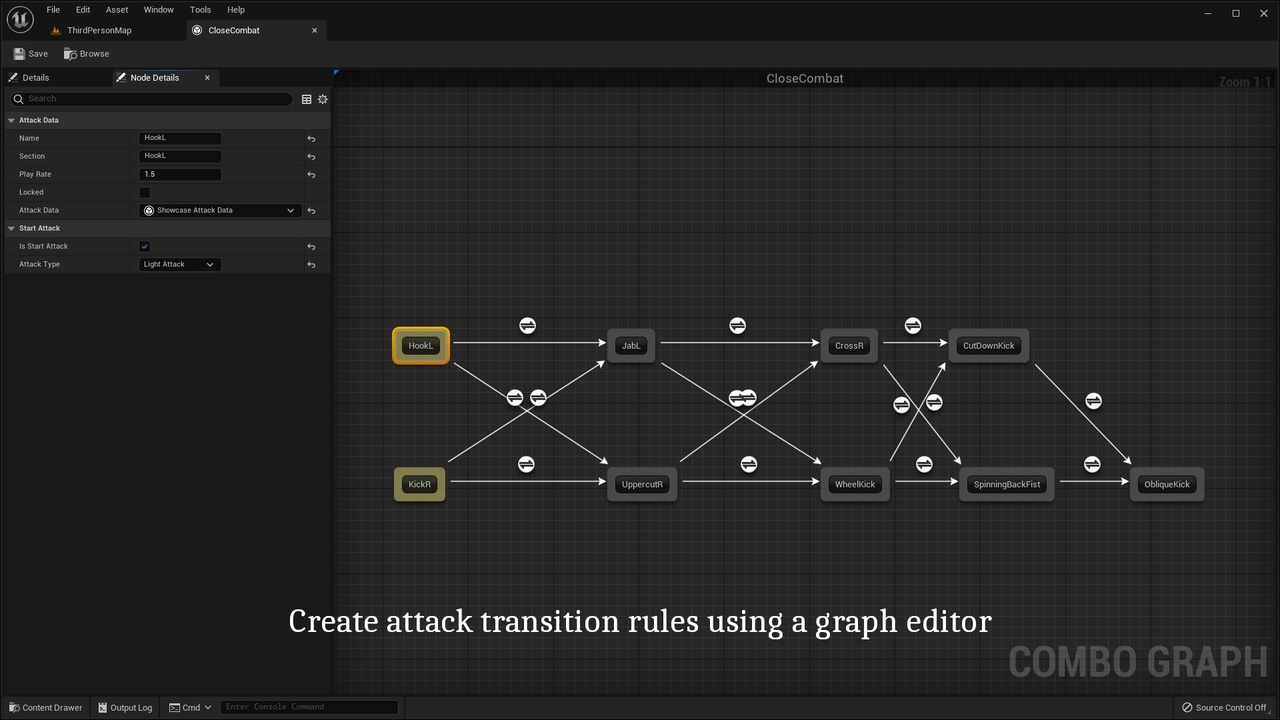Image resolution: width=1280 pixels, height=720 pixels.
Task: Click transition icon between UppercutR and WheelKick
Action: point(748,464)
